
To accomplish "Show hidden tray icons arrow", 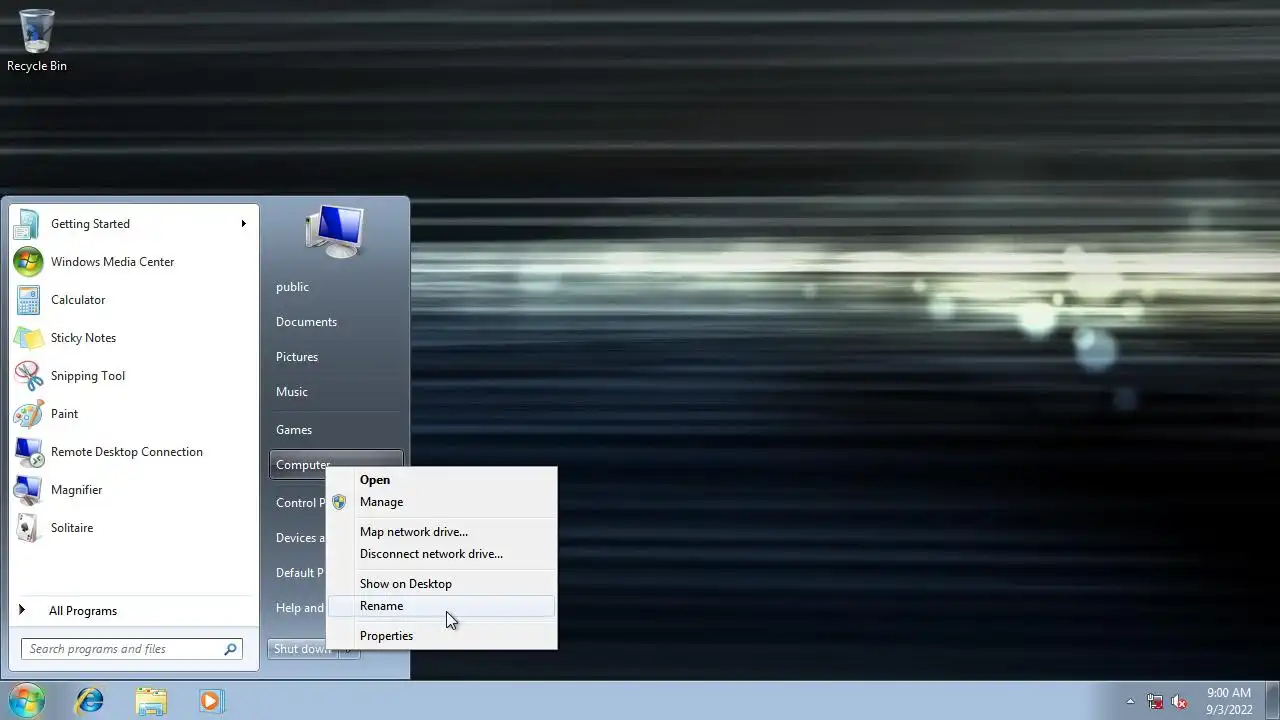I will pyautogui.click(x=1130, y=701).
